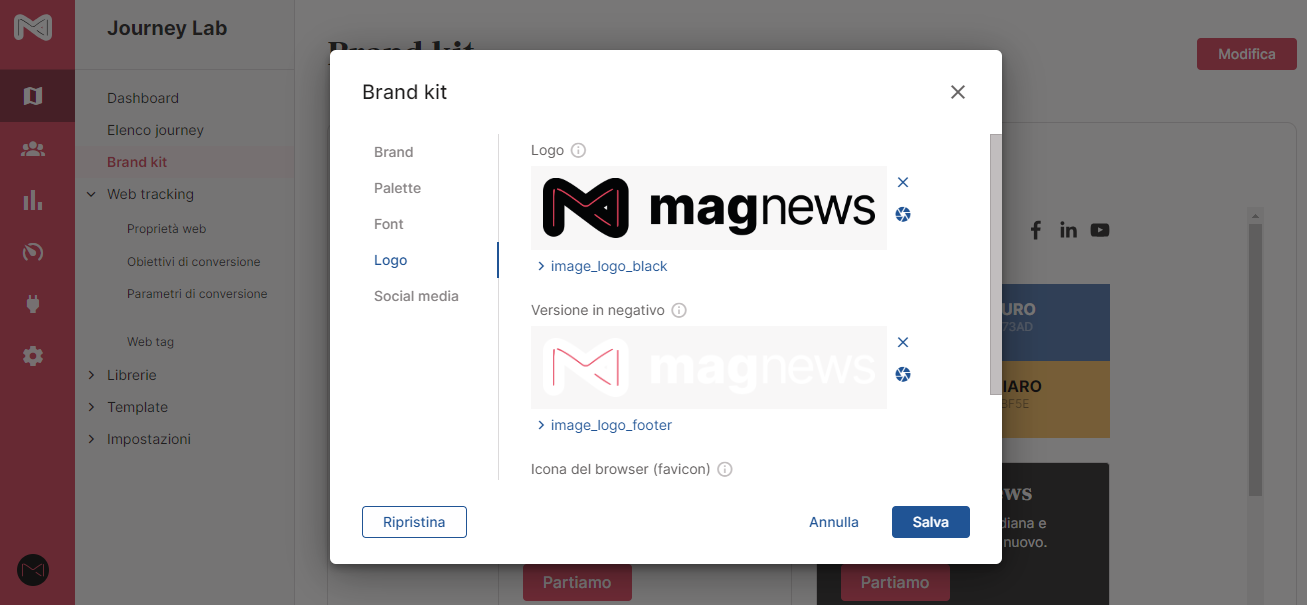Open Obiettivi di conversione
This screenshot has height=605, width=1307.
(x=193, y=262)
